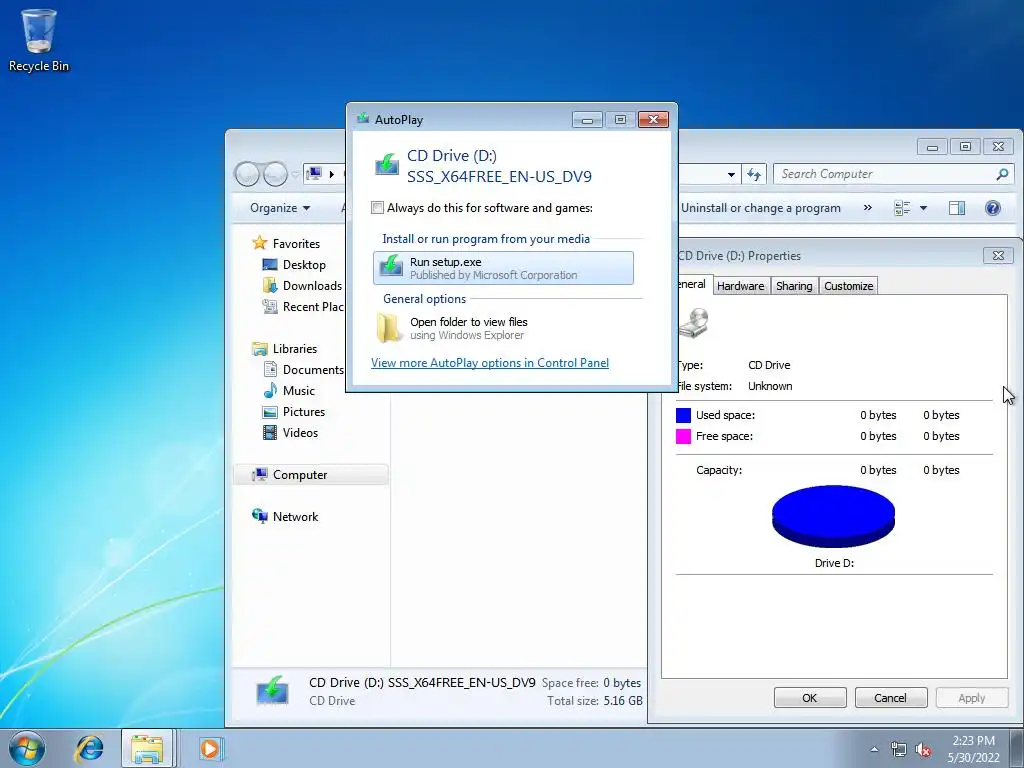Click the Explorer Help icon

coord(993,208)
